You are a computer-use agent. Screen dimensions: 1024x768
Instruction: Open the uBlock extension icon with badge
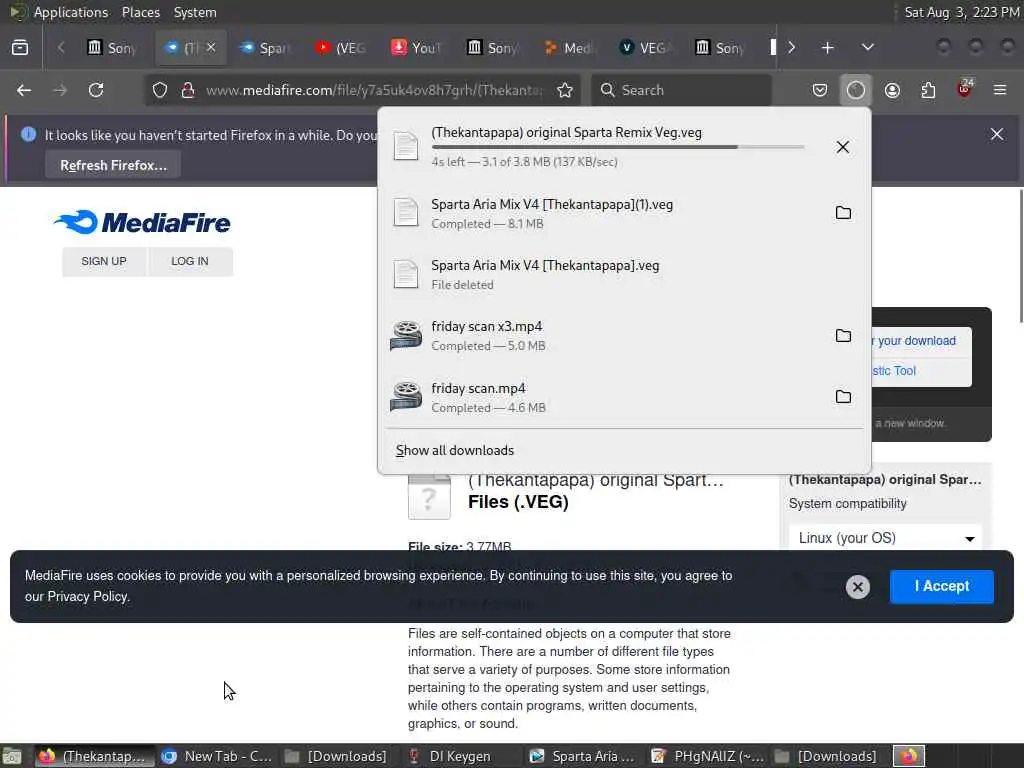tap(965, 89)
